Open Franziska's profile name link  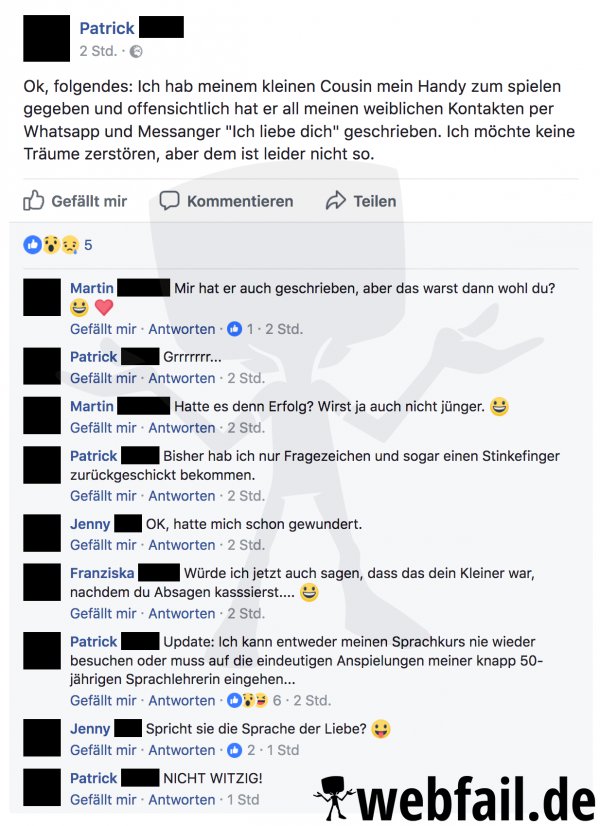(x=102, y=573)
